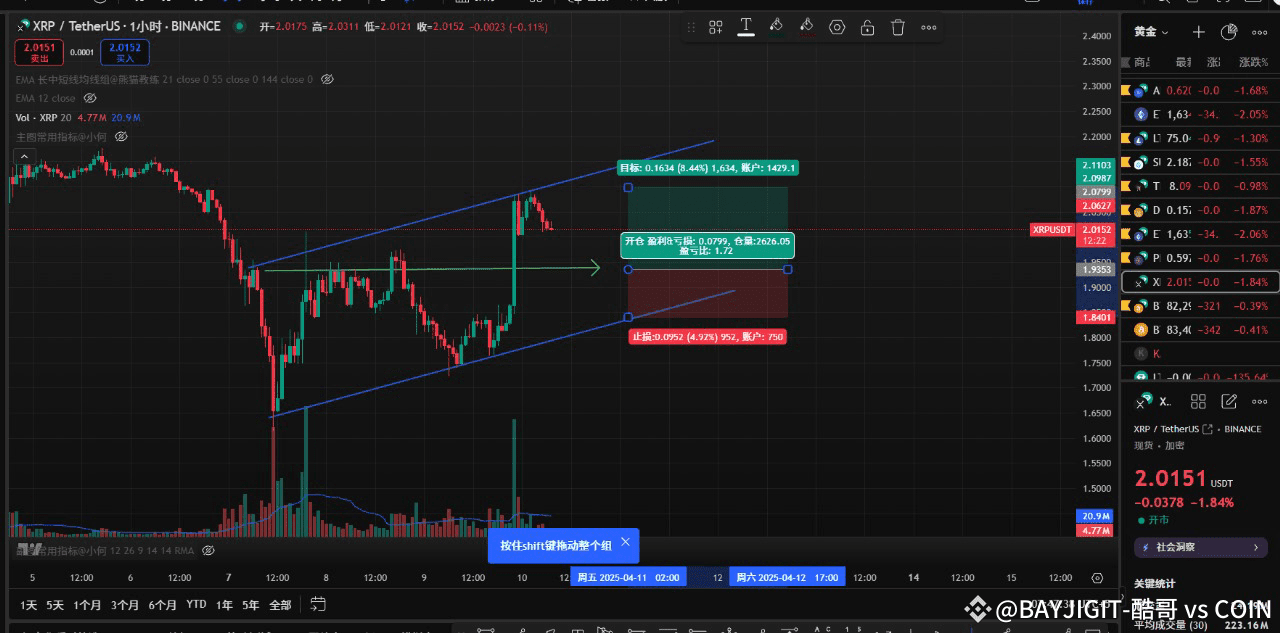1280x633 pixels.
Task: Click the 2.1103 target price axis label
Action: pos(1097,164)
